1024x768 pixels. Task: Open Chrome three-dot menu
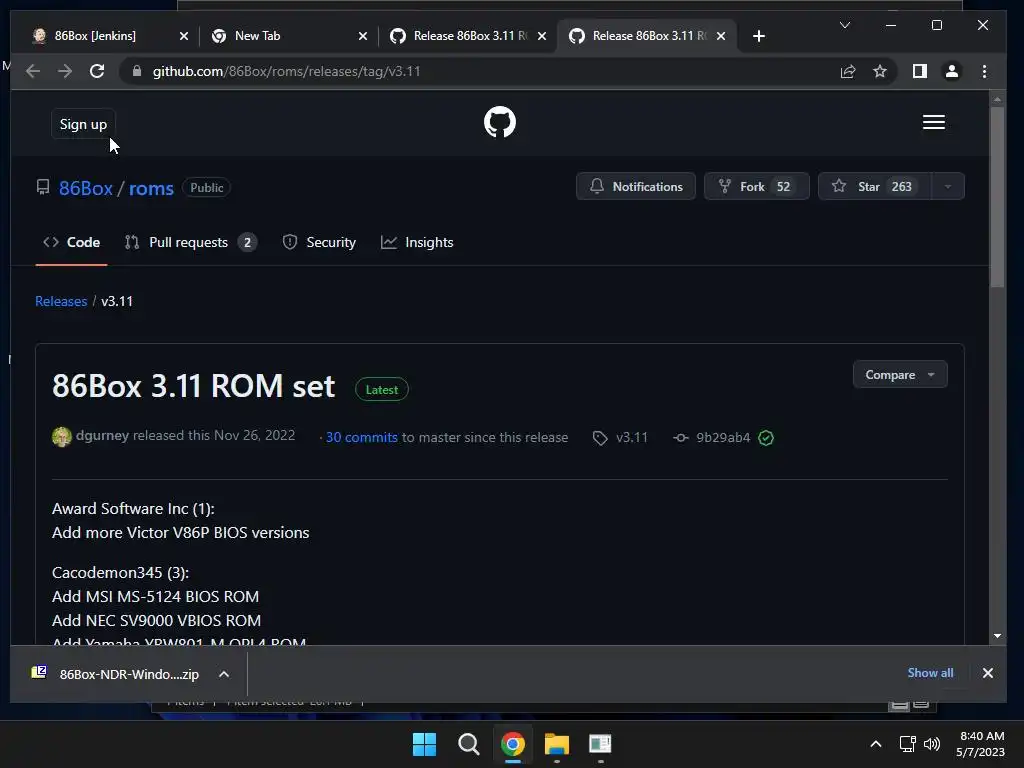pyautogui.click(x=984, y=71)
